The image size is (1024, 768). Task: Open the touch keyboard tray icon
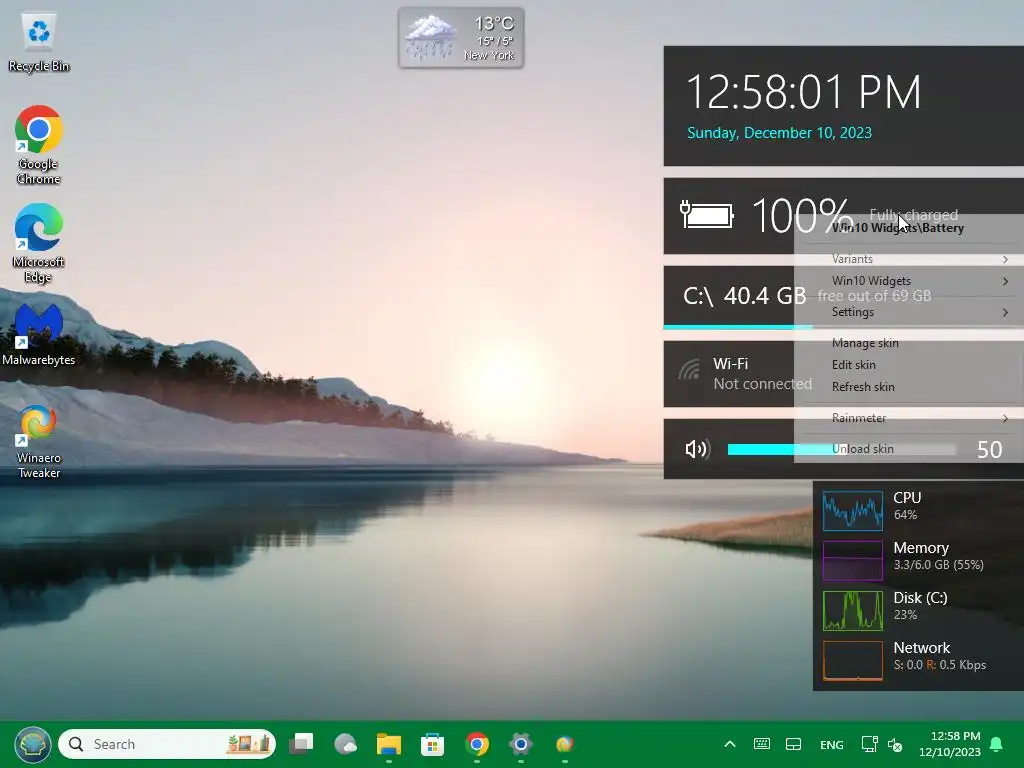click(761, 744)
